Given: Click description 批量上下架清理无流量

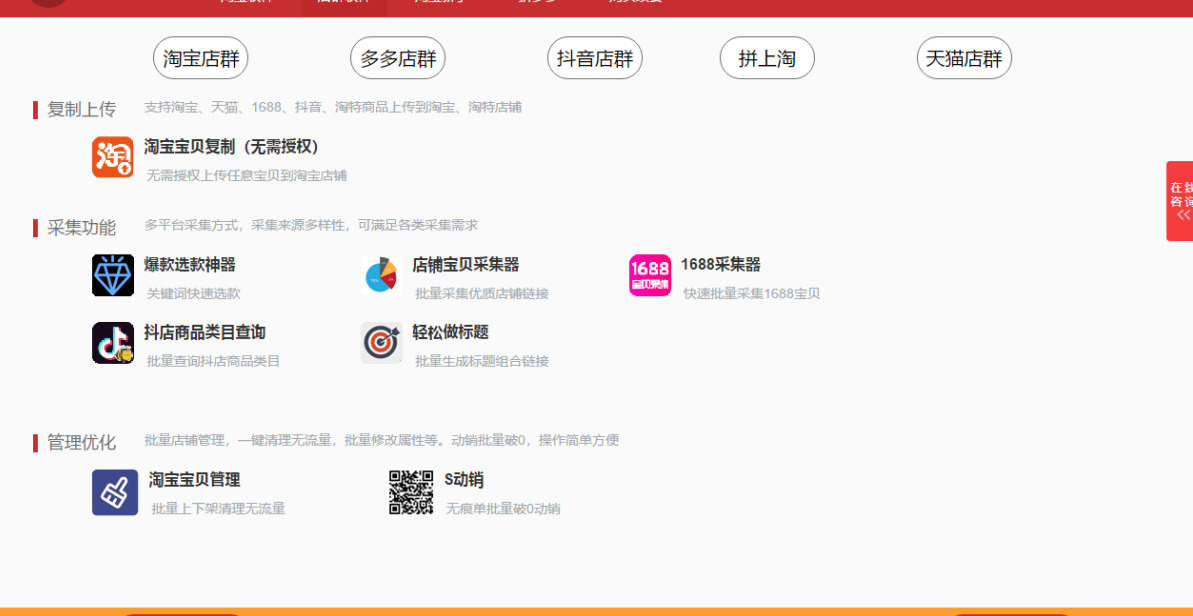Looking at the screenshot, I should click(218, 509).
